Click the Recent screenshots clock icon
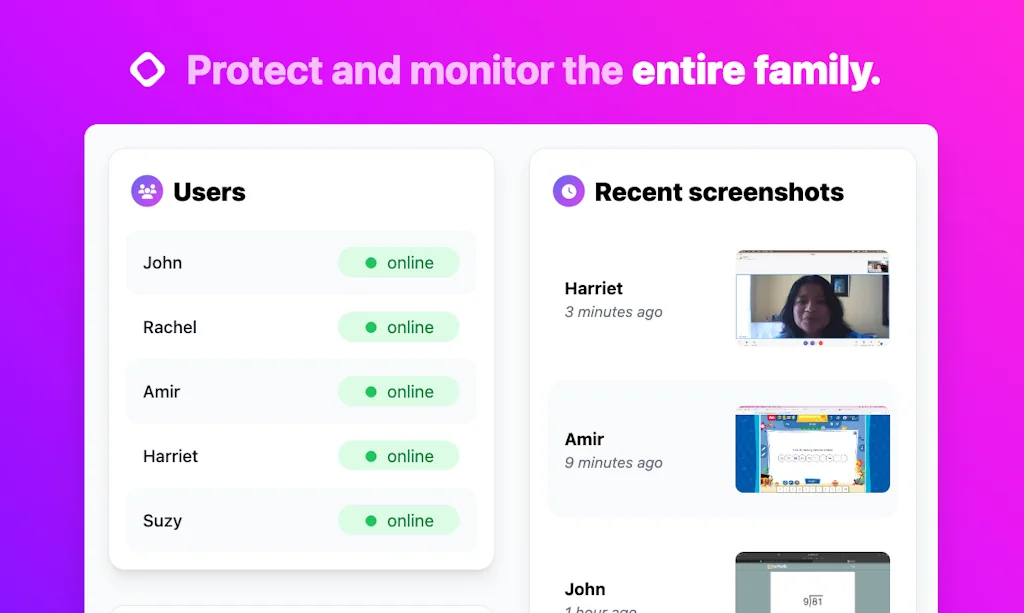Screen dimensions: 1024x613 pyautogui.click(x=569, y=191)
